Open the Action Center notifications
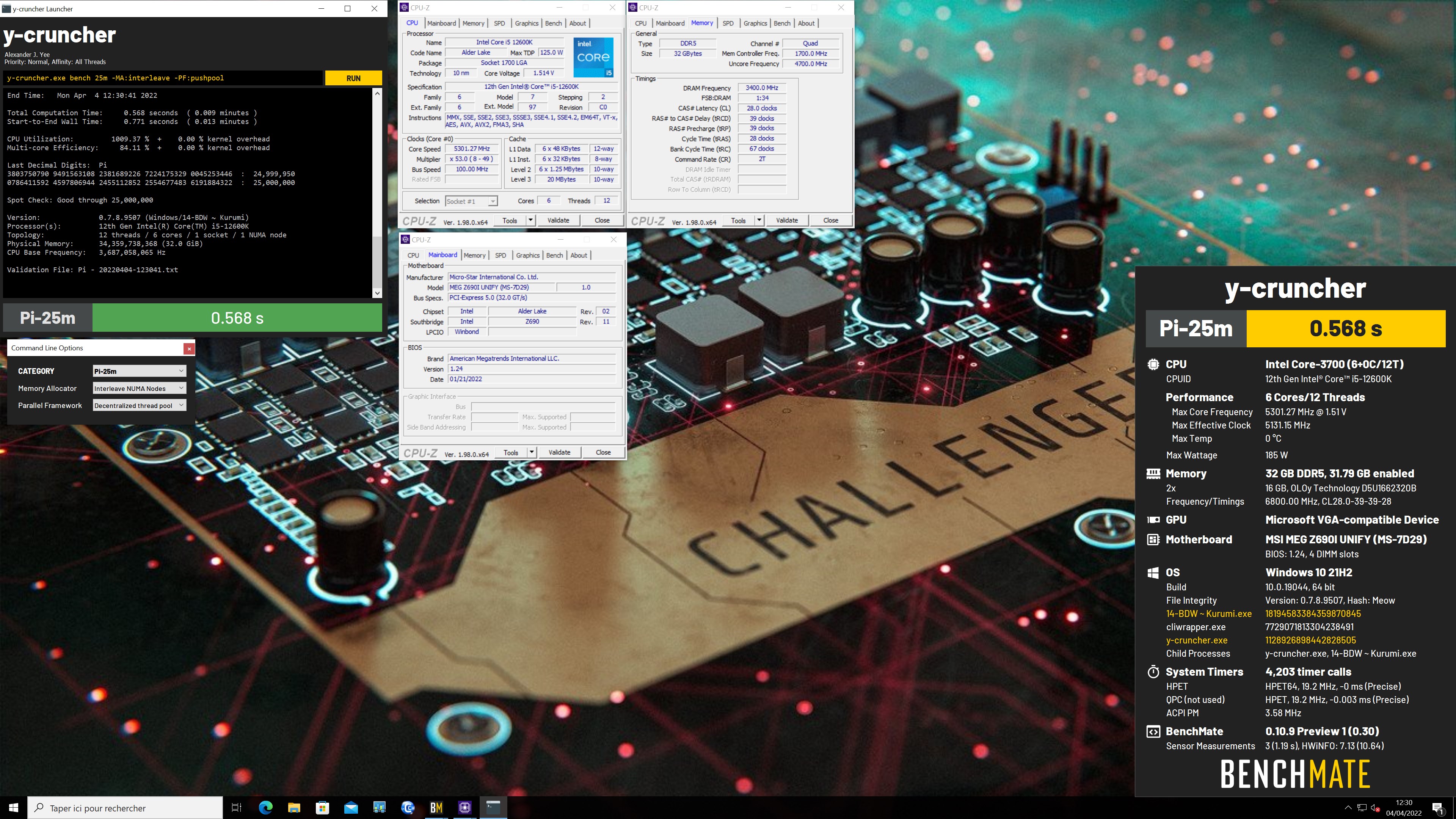The height and width of the screenshot is (819, 1456). [1438, 808]
